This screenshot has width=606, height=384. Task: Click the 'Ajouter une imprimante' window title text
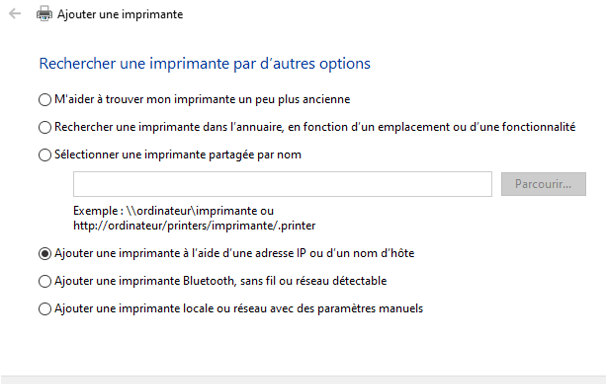tap(120, 14)
